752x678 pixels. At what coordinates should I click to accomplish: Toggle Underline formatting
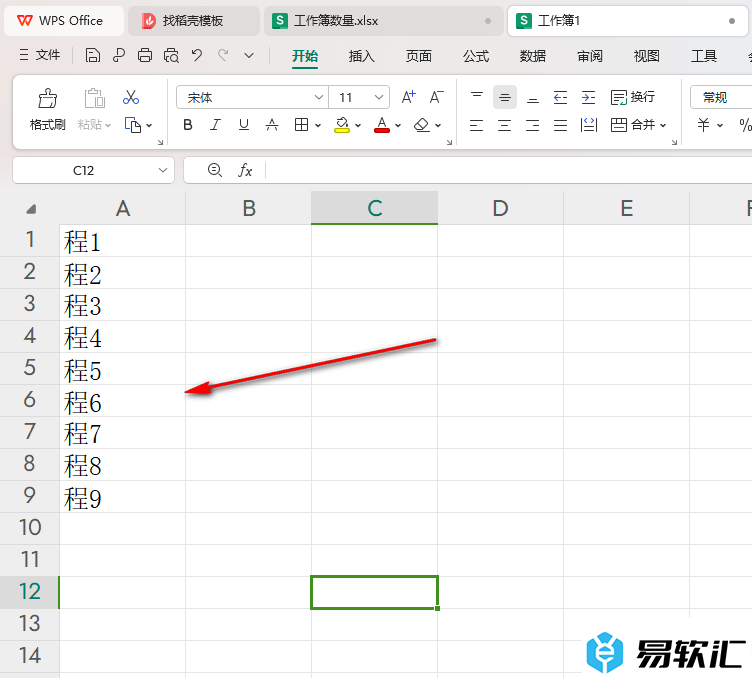pos(244,125)
